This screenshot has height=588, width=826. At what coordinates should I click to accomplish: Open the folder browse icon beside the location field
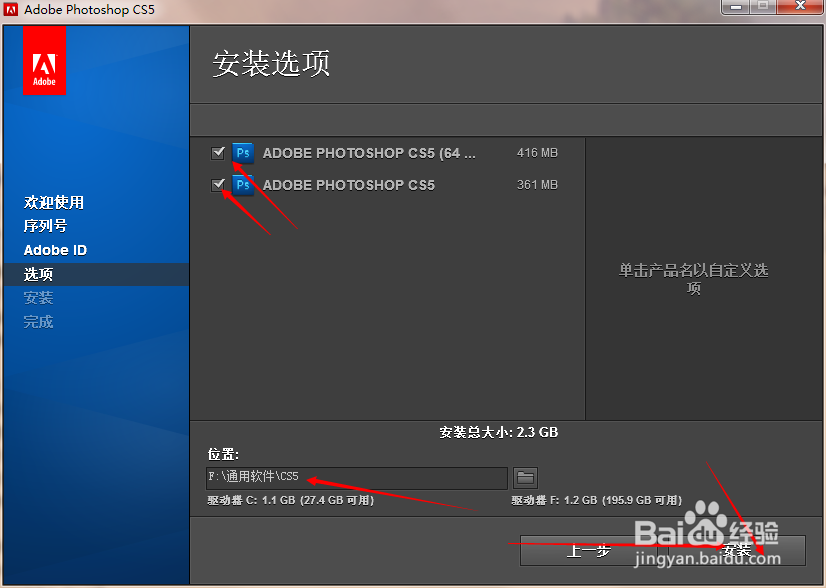point(525,478)
